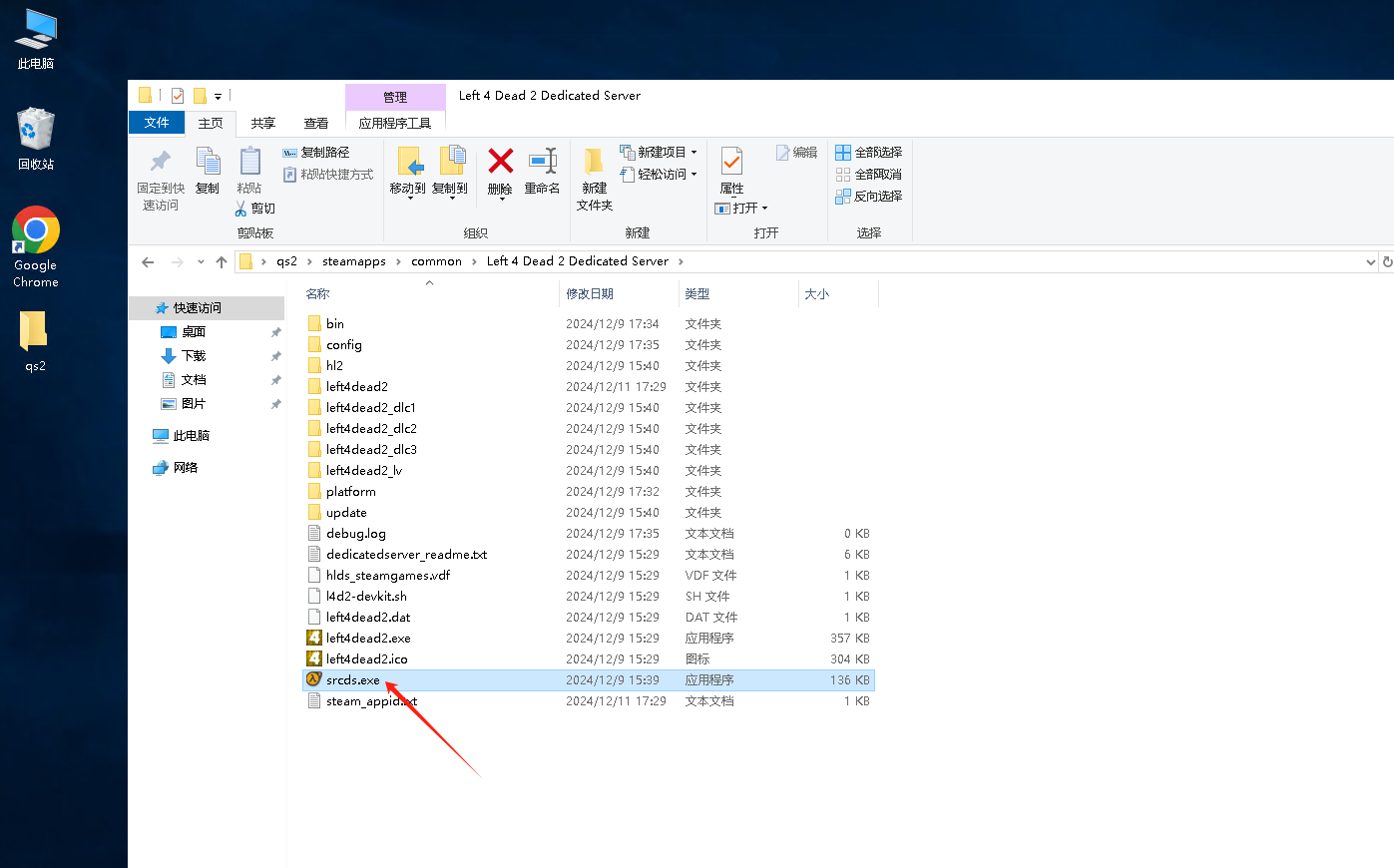
Task: Click Paste shortcut (粘贴快捷方式)
Action: 328,175
